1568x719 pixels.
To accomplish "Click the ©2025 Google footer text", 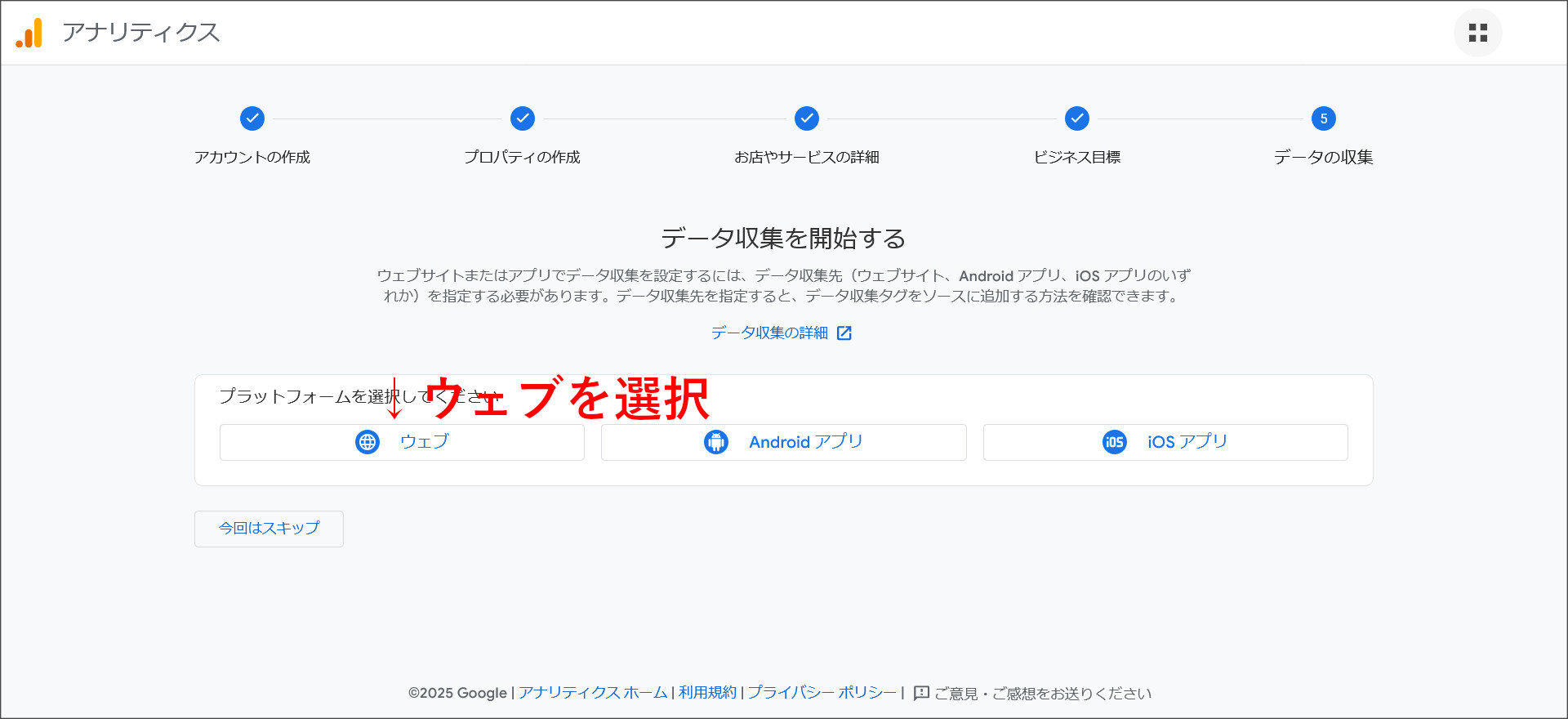I will (457, 693).
